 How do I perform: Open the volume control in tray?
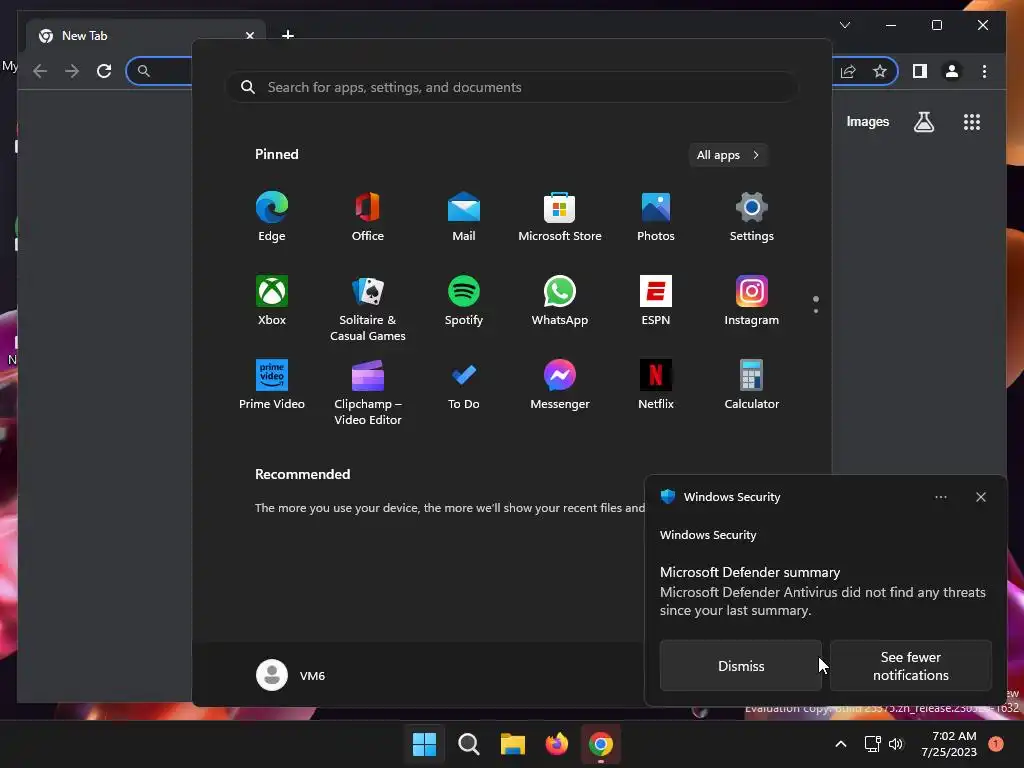point(896,744)
